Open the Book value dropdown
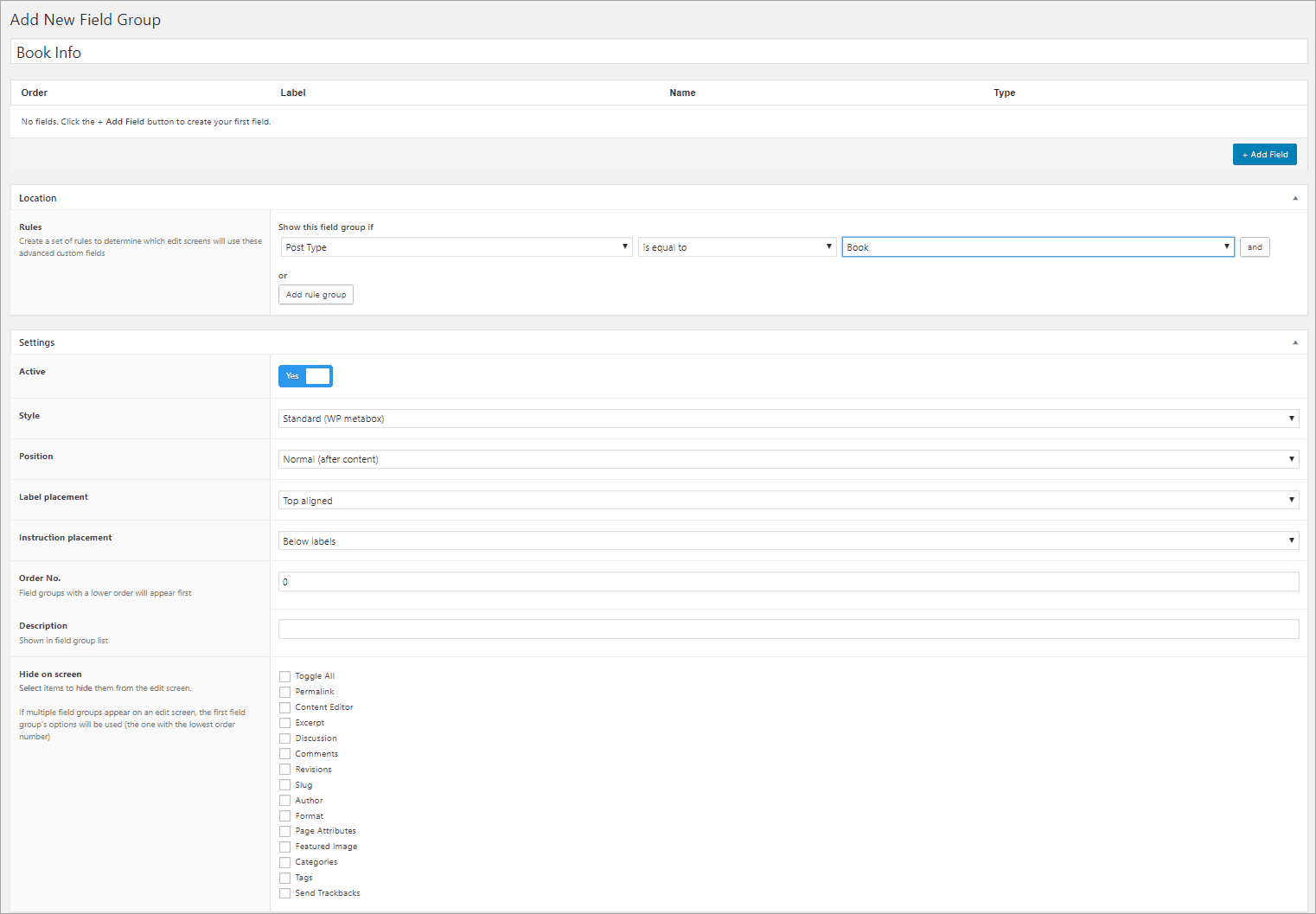The height and width of the screenshot is (914, 1316). 1038,247
